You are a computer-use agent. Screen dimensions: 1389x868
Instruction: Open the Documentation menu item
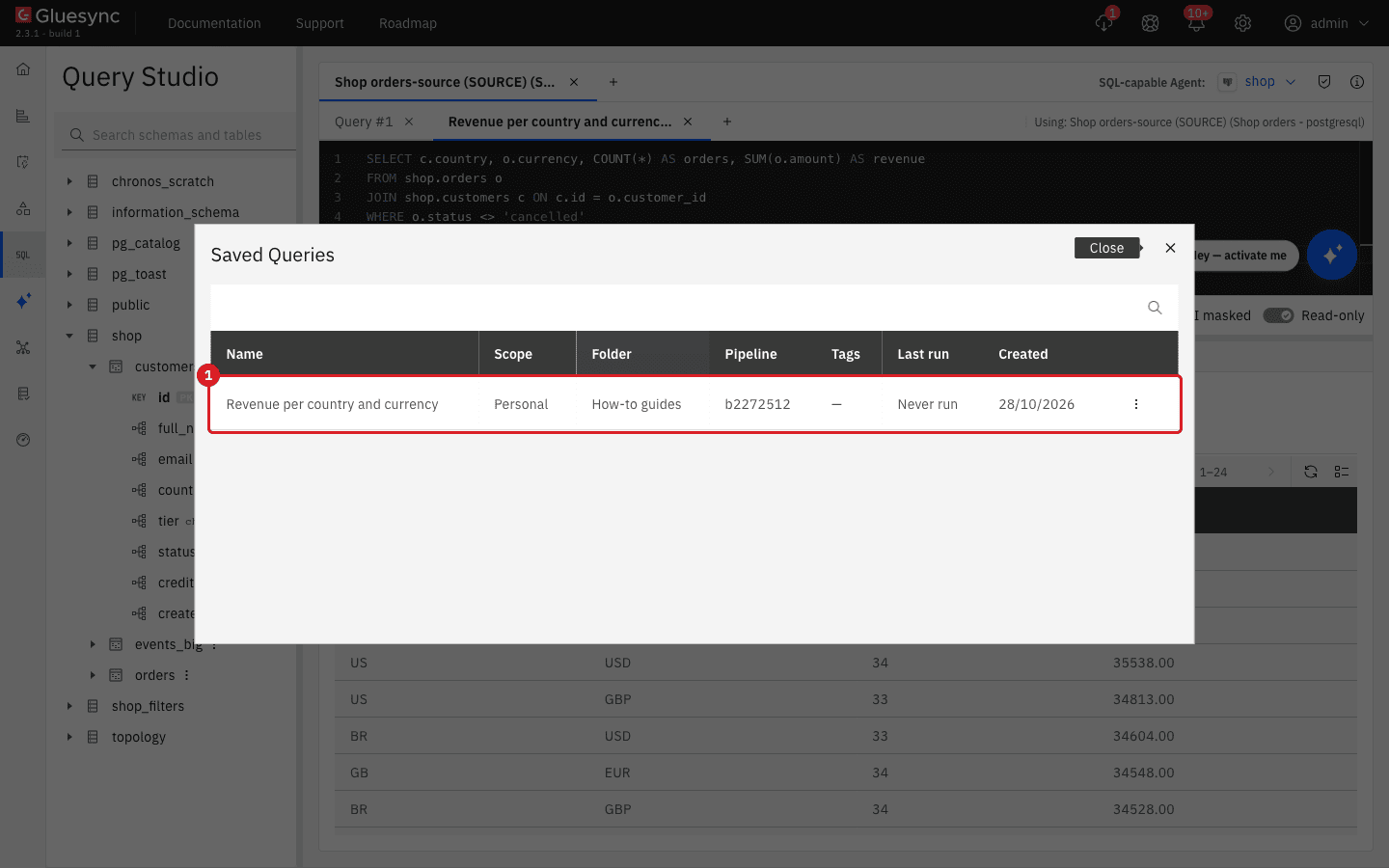214,23
